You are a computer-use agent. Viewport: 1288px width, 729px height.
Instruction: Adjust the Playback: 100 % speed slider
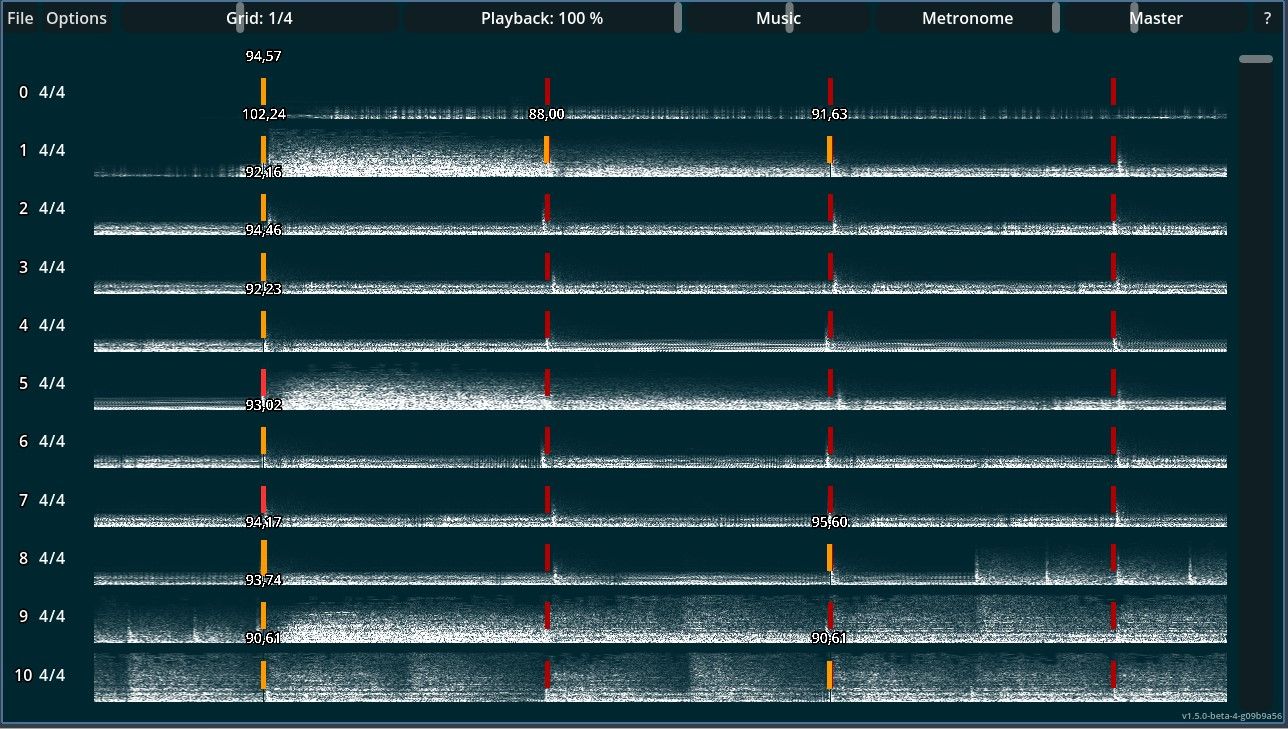tap(541, 18)
